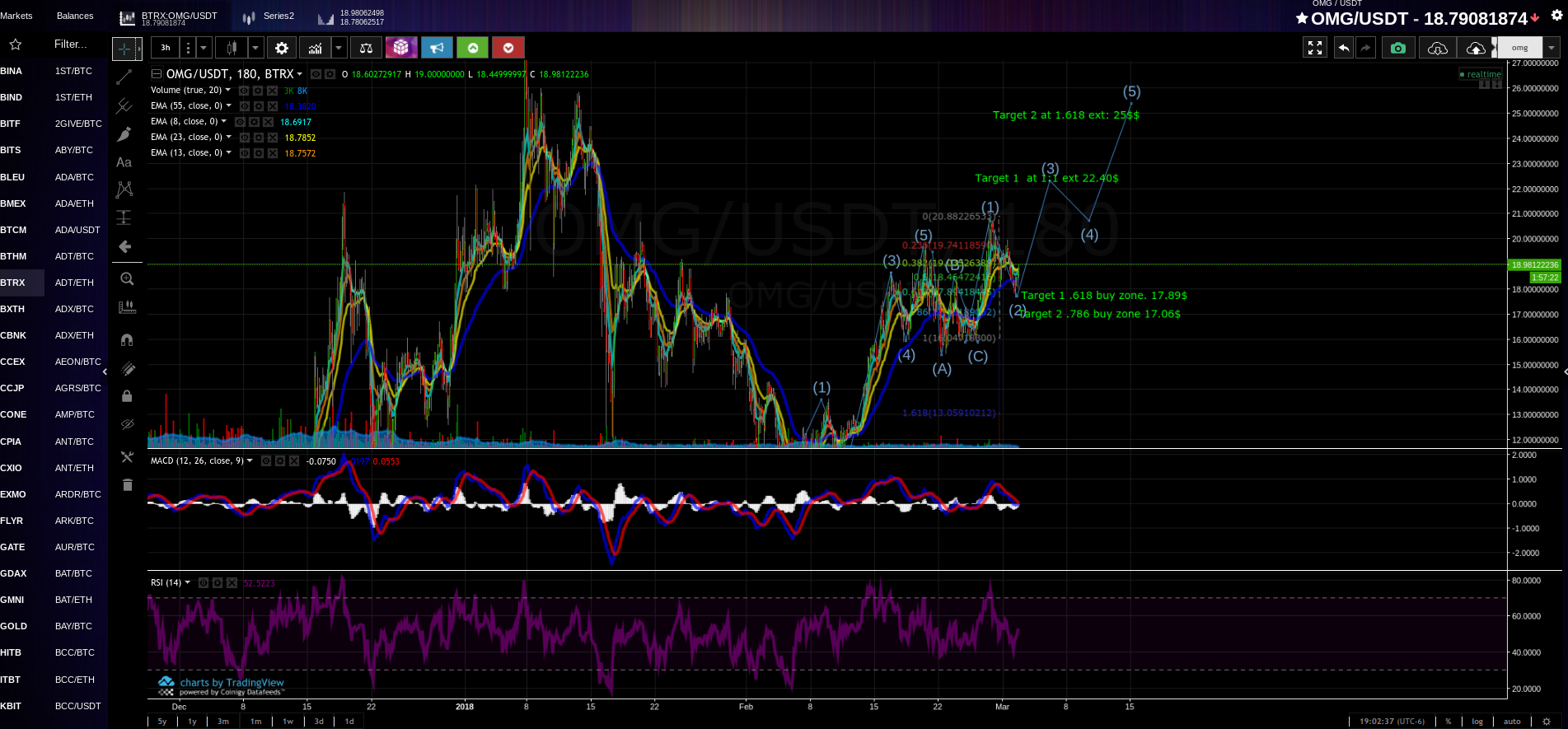This screenshot has height=729, width=1568.
Task: Click the purple cube toolbar button
Action: click(401, 48)
